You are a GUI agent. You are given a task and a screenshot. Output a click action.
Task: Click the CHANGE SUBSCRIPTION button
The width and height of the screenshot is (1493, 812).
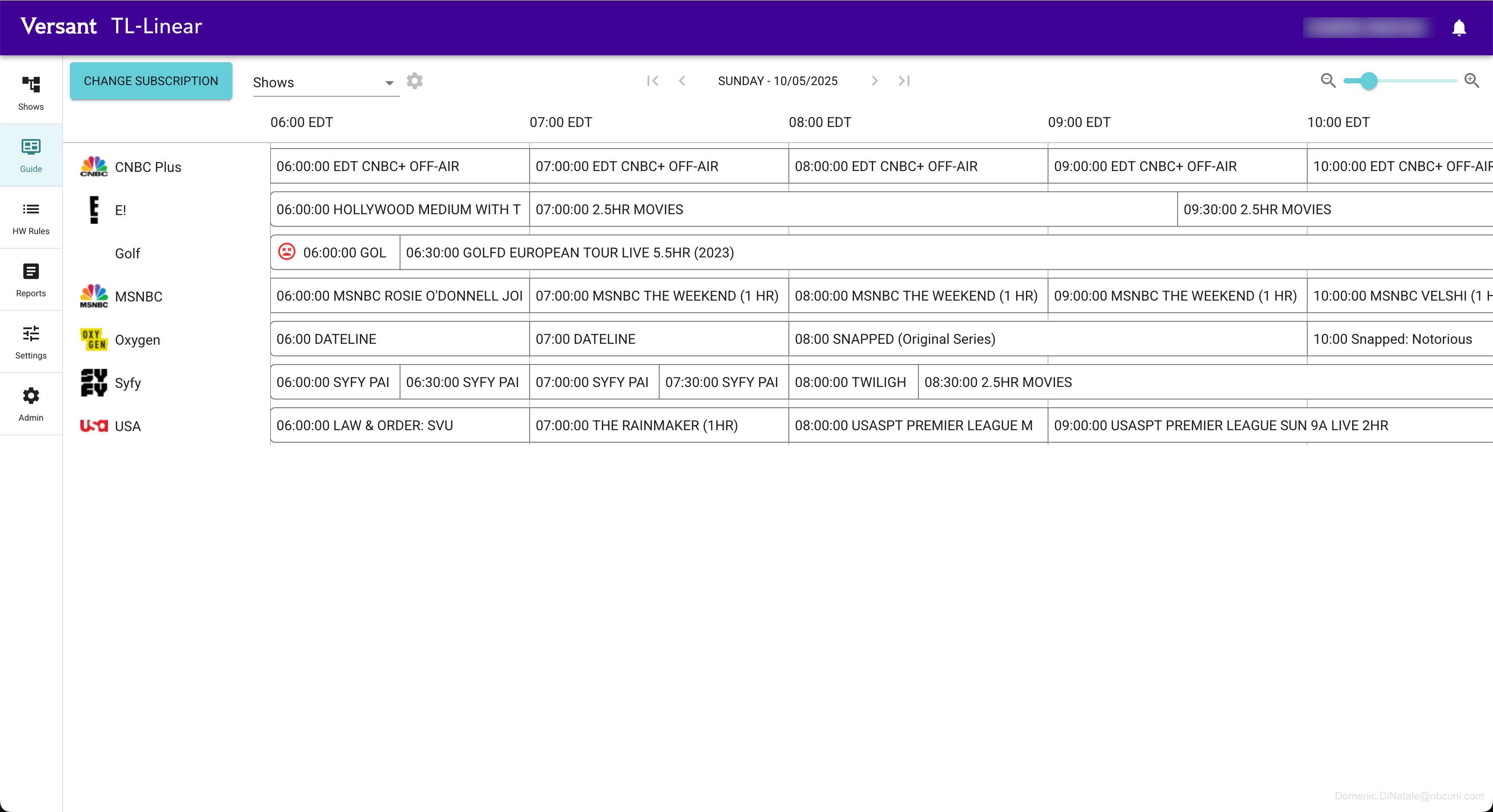(151, 81)
